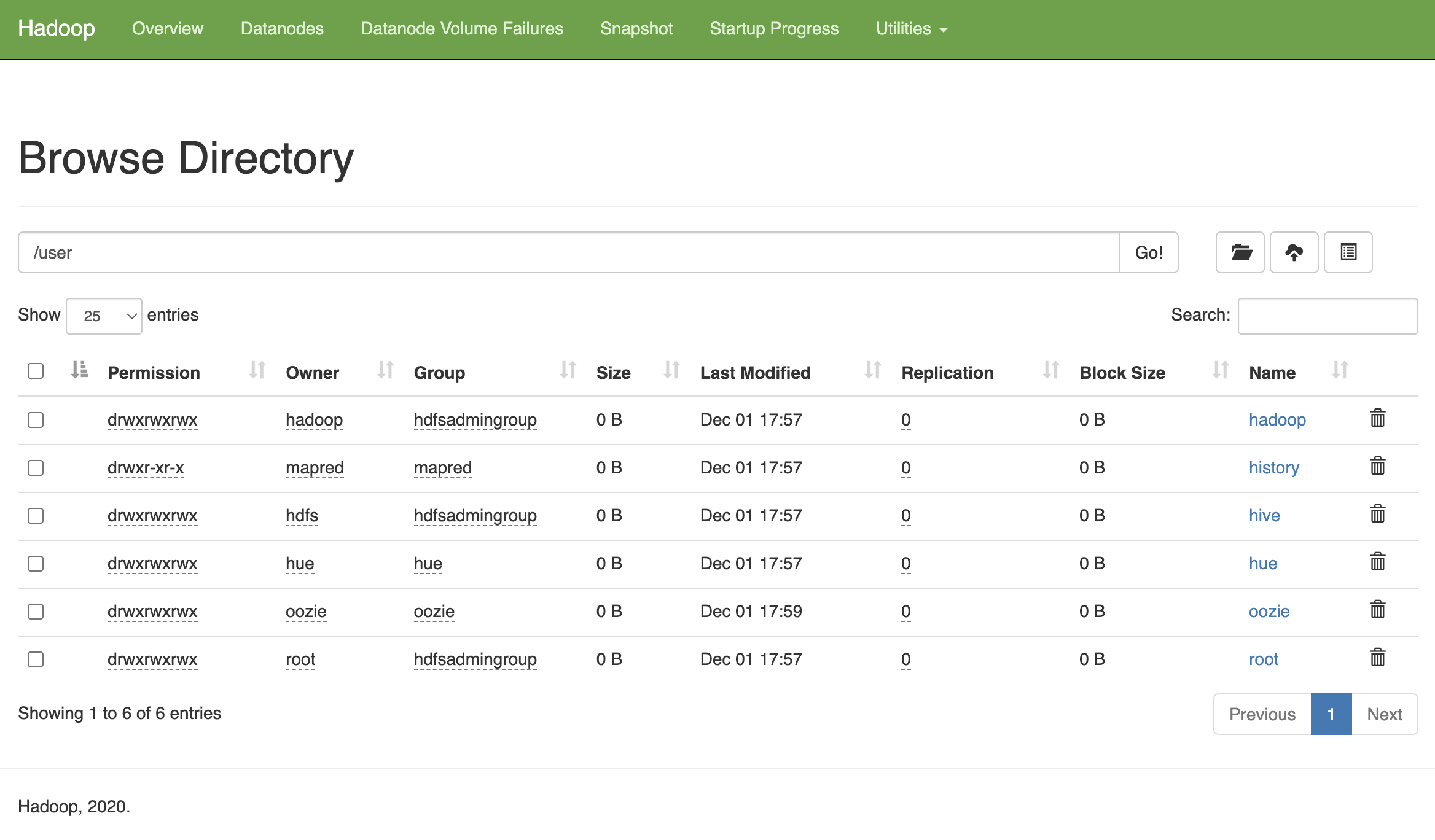Navigate to the Datanodes tab
The image size is (1435, 840).
(x=282, y=28)
